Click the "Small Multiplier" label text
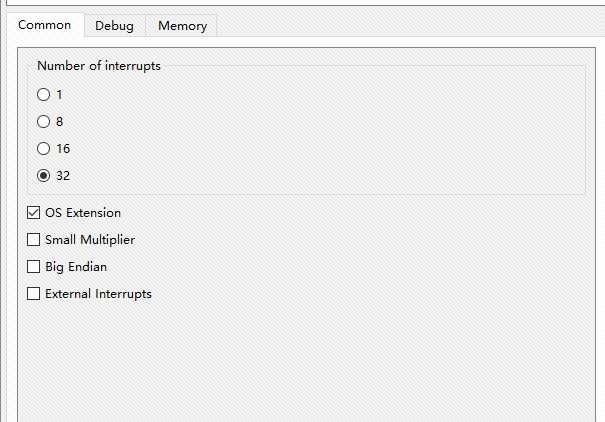 point(90,240)
